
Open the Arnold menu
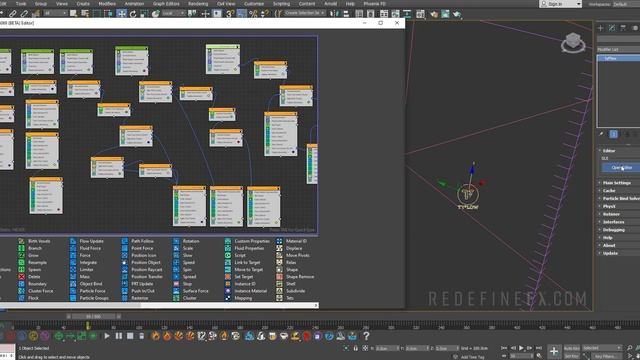click(330, 3)
